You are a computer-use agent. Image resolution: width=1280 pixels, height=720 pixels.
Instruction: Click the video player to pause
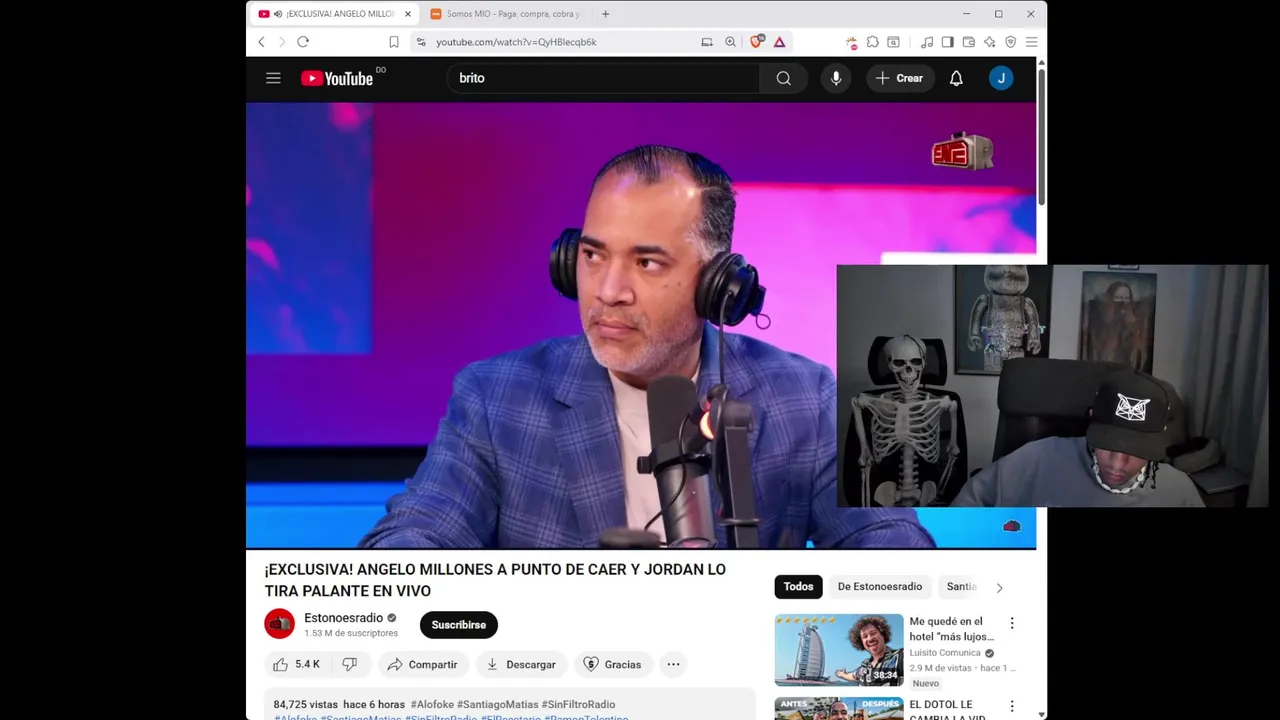pos(641,325)
